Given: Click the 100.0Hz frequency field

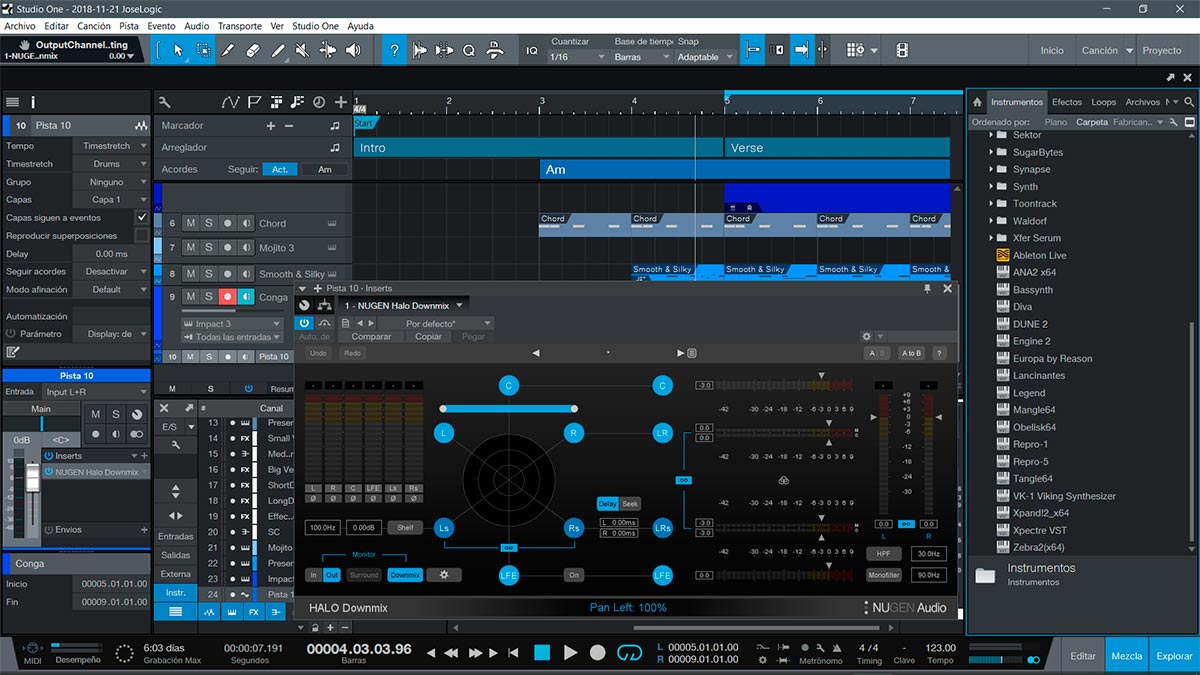Looking at the screenshot, I should click(x=323, y=527).
